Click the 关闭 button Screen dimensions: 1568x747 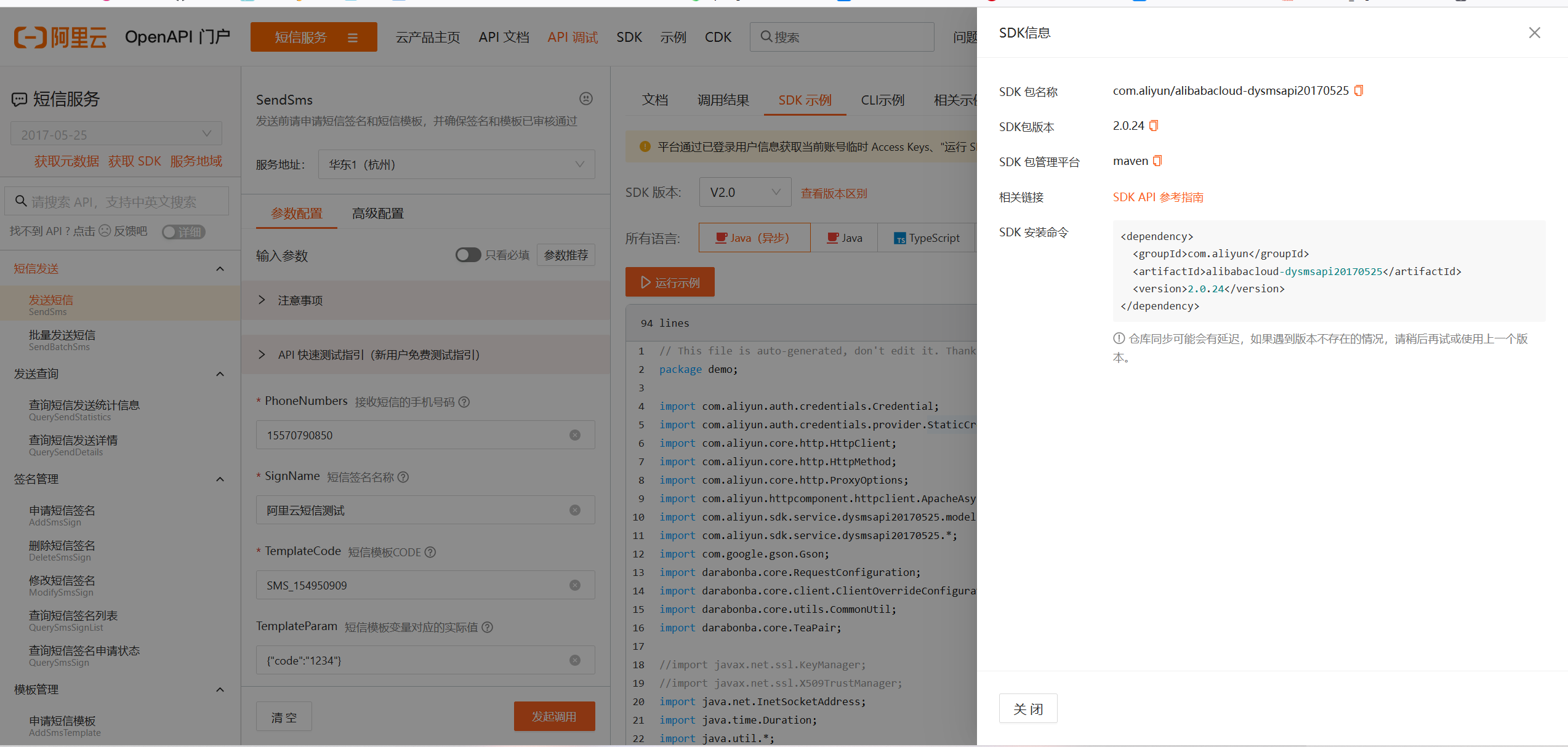pyautogui.click(x=1028, y=709)
